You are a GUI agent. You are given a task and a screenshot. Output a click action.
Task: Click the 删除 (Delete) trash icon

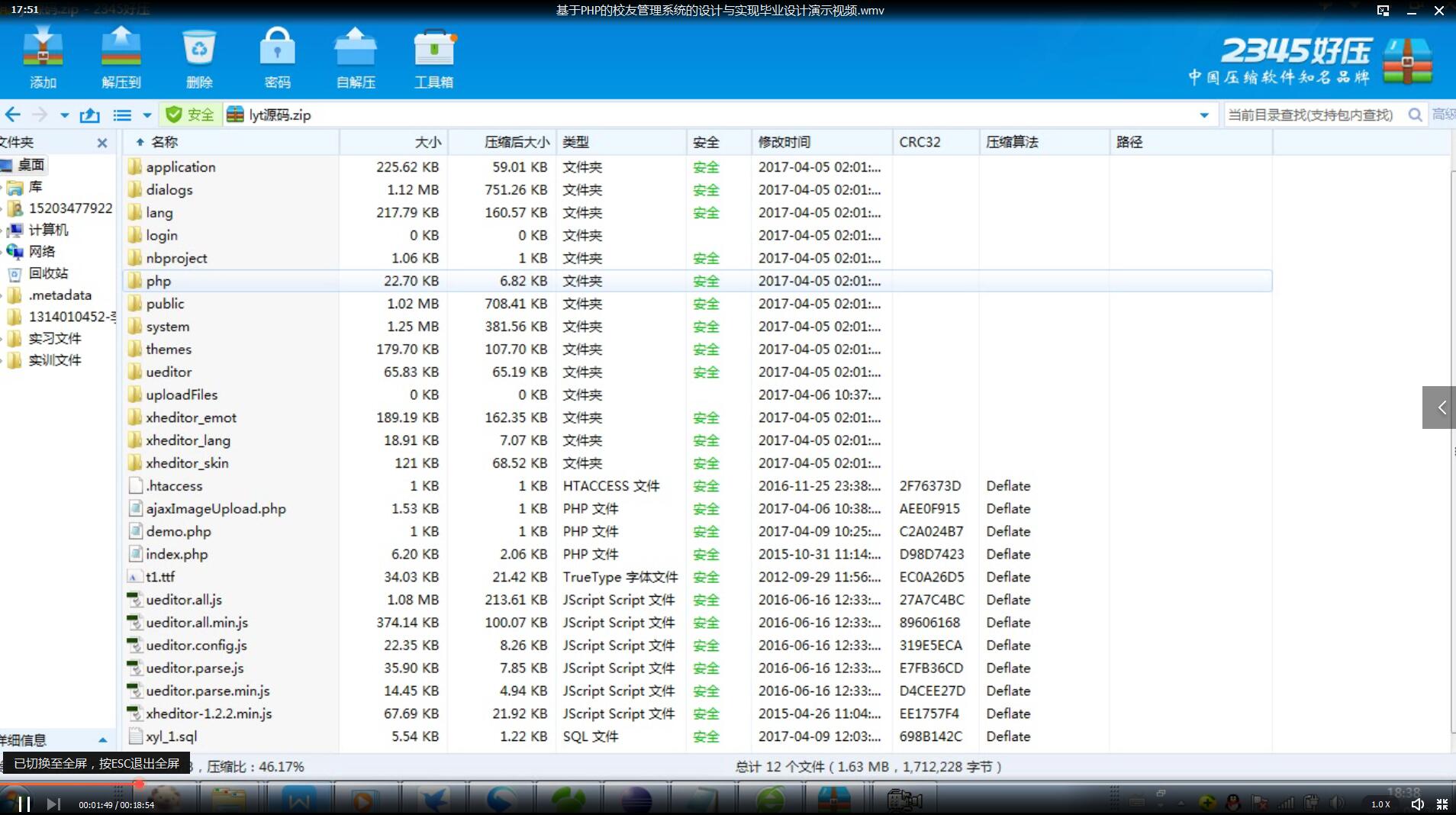(199, 57)
